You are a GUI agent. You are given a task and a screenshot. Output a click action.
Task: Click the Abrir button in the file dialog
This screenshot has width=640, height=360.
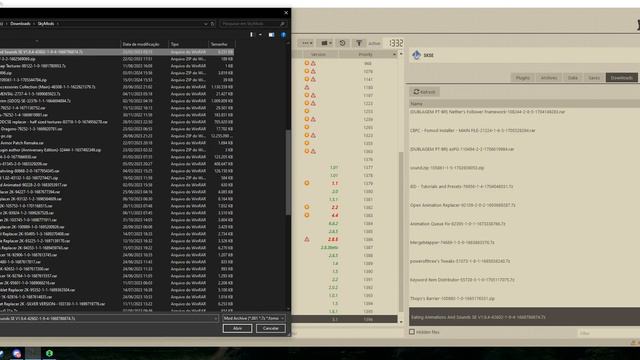coord(237,328)
